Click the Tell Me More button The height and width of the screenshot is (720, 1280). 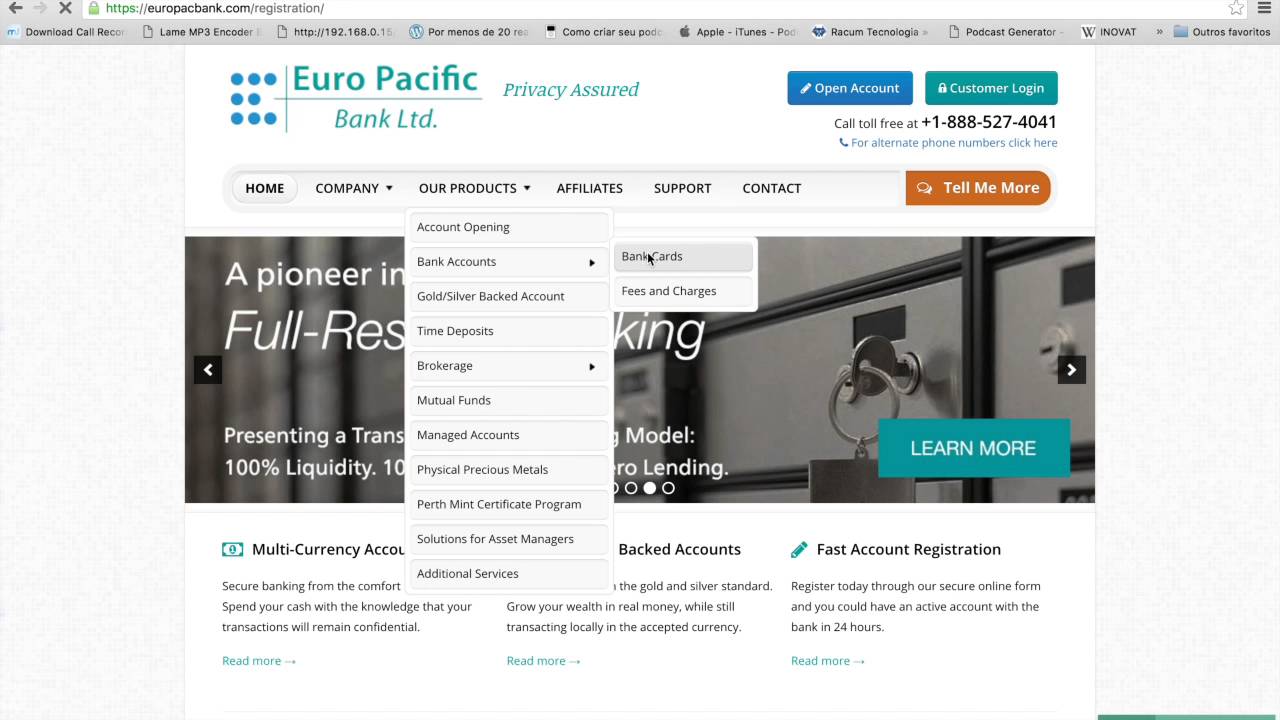tap(978, 188)
